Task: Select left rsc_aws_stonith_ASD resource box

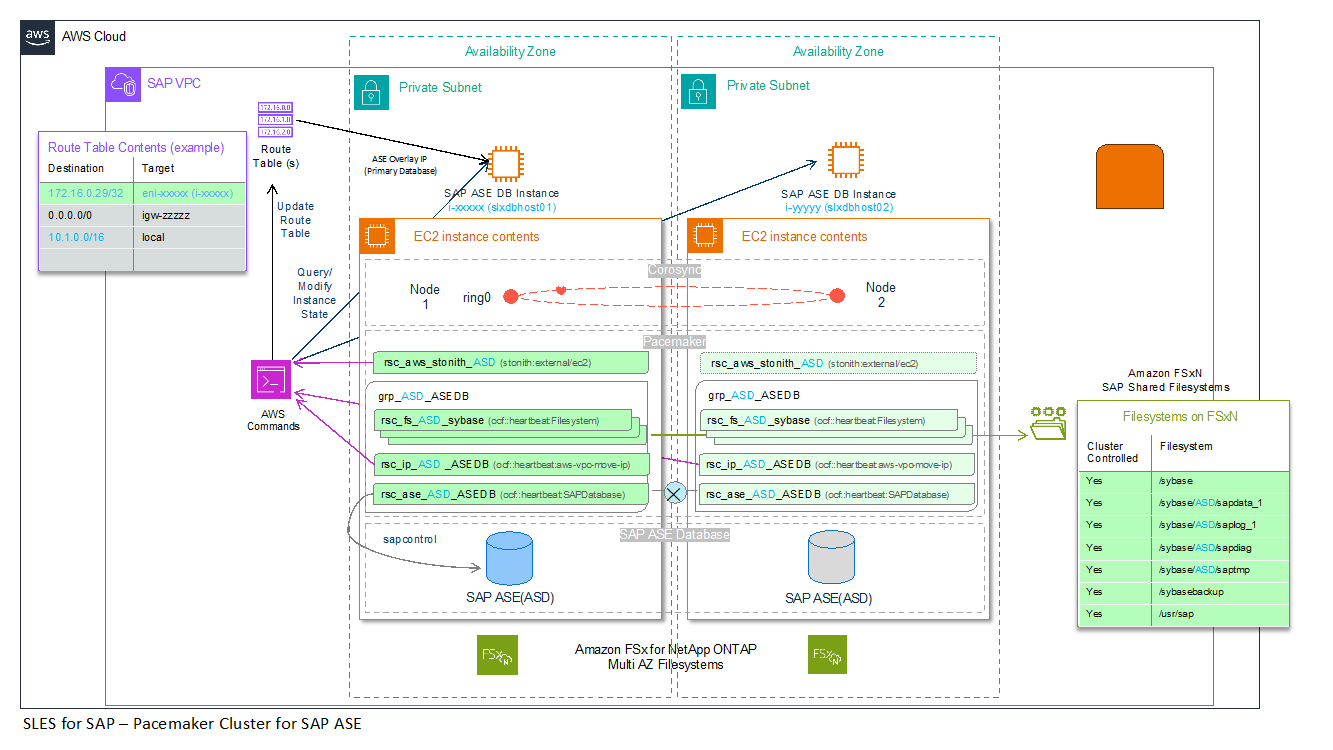Action: tap(510, 363)
